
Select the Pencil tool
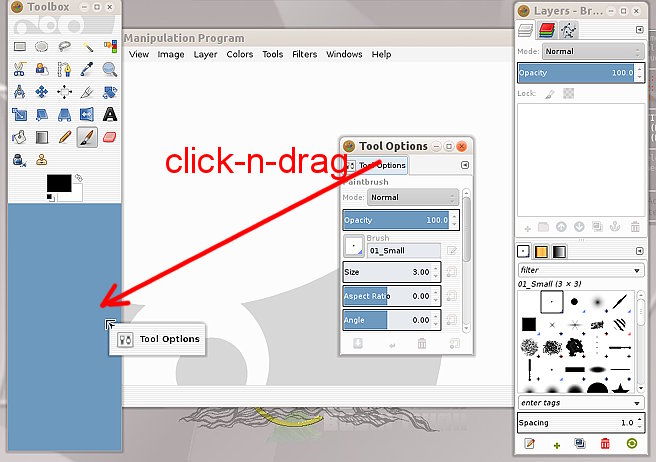click(64, 137)
